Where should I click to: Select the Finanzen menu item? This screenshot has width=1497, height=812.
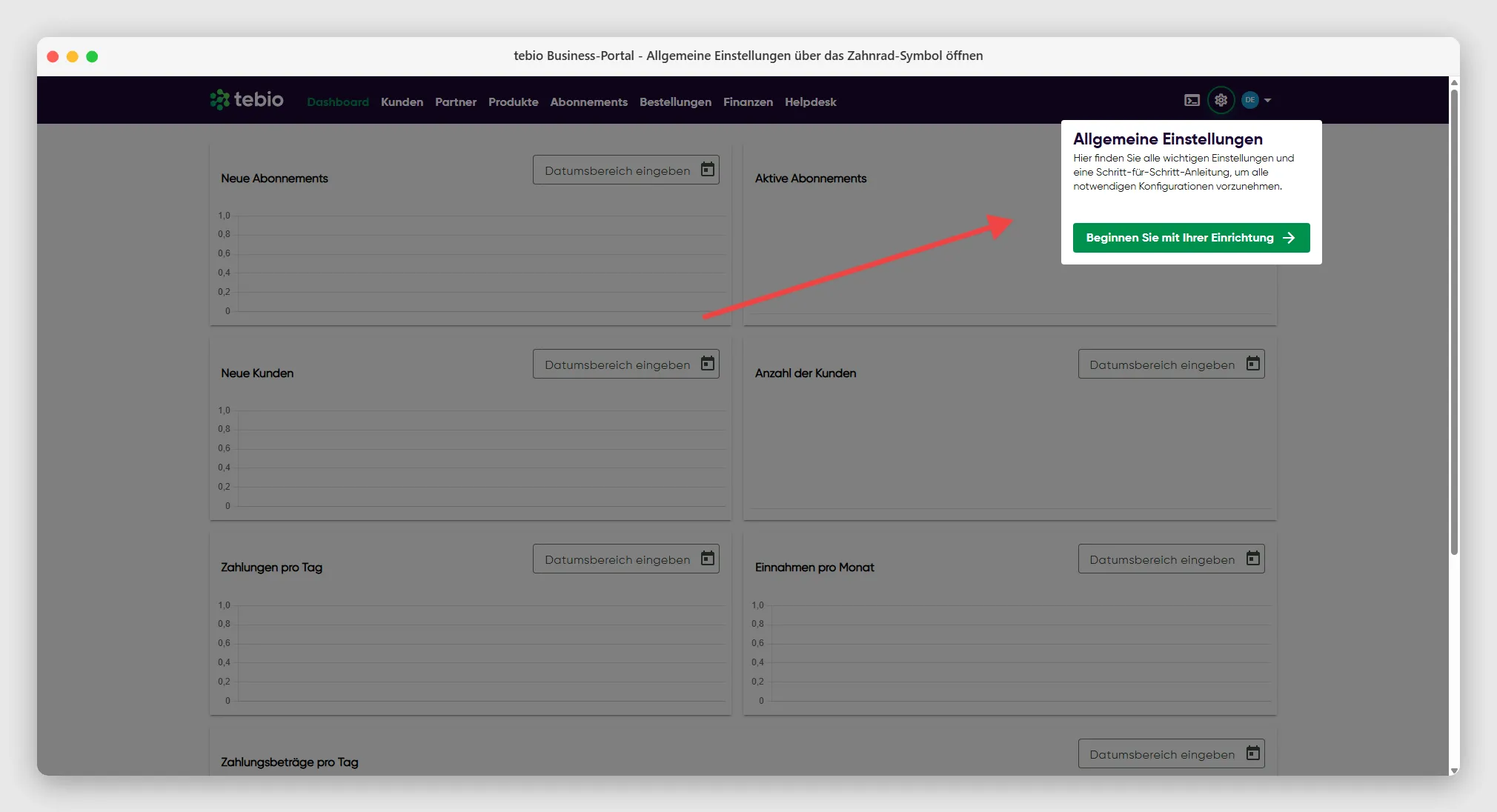click(x=748, y=102)
